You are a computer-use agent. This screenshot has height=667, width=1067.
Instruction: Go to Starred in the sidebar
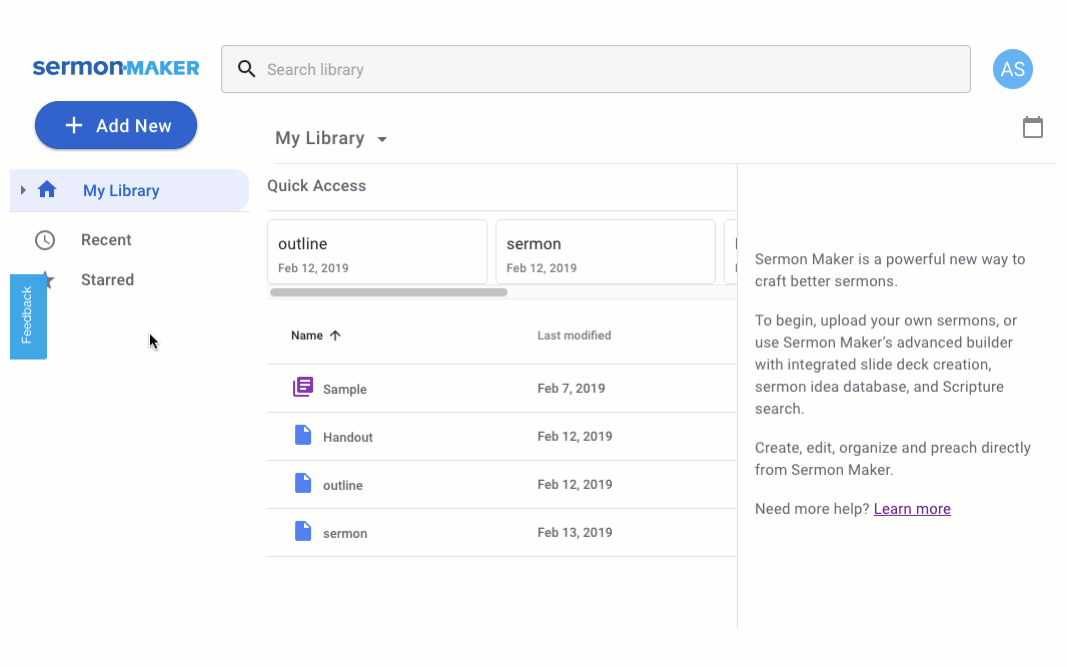(108, 280)
